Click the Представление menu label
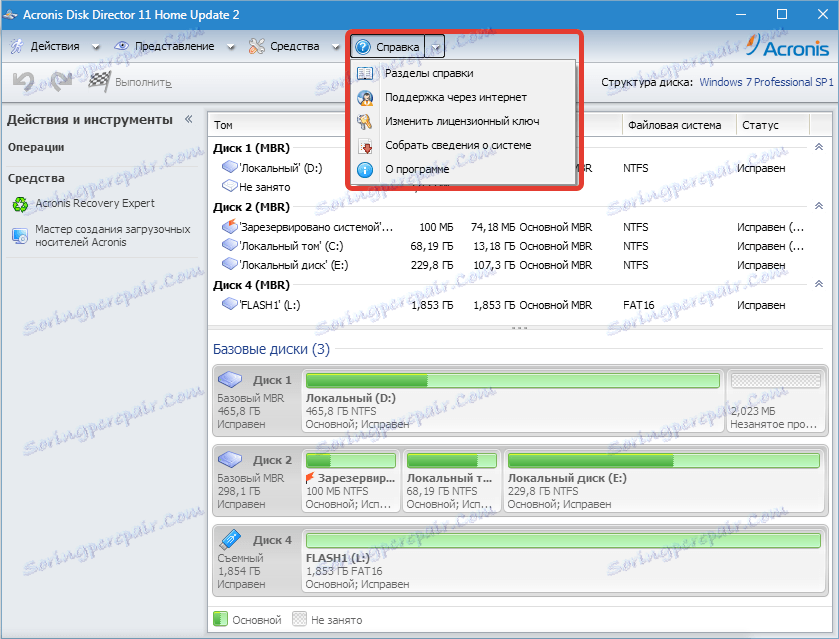 point(174,47)
